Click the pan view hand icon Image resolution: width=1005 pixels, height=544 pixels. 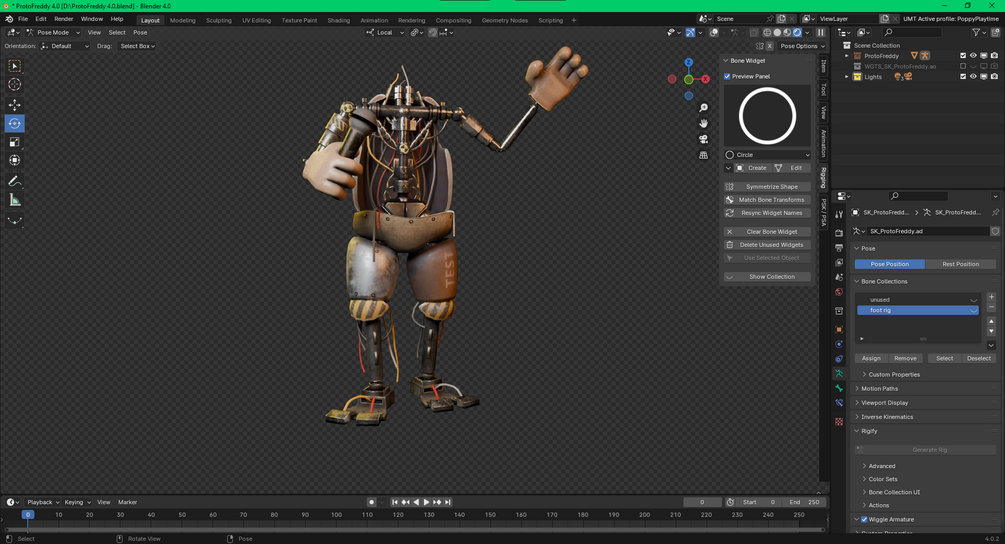(x=703, y=123)
